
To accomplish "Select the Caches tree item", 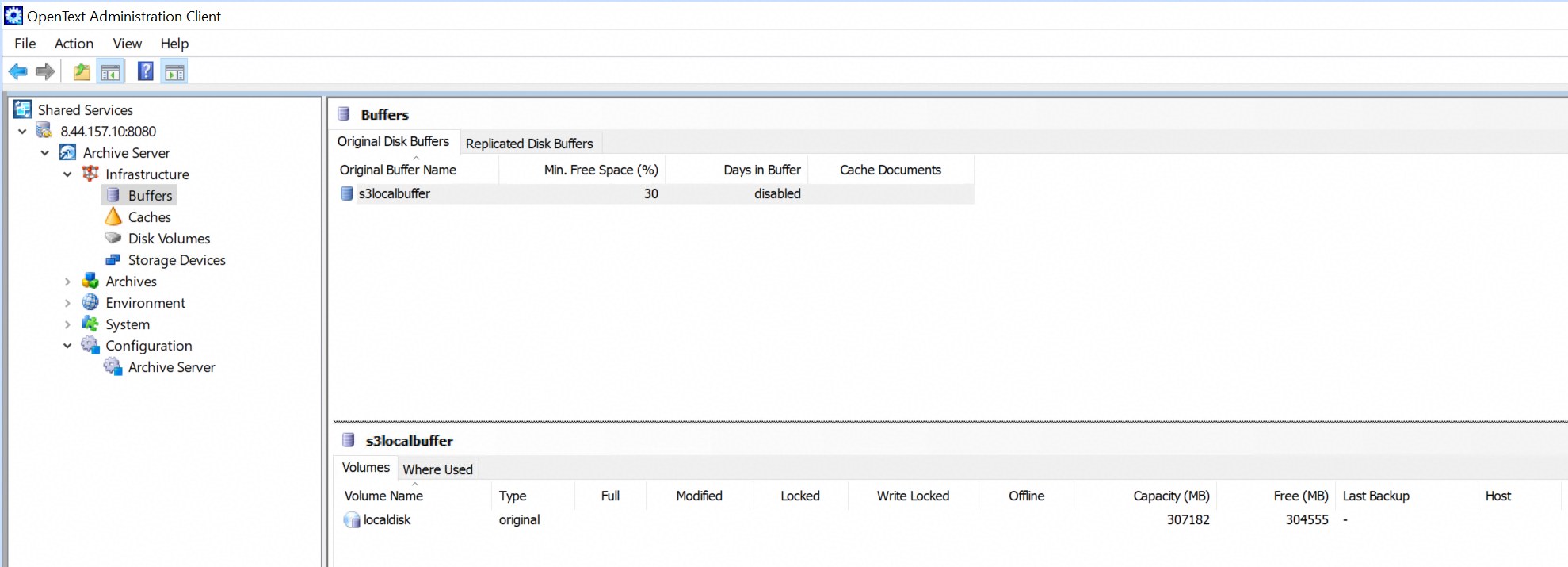I will (x=150, y=216).
